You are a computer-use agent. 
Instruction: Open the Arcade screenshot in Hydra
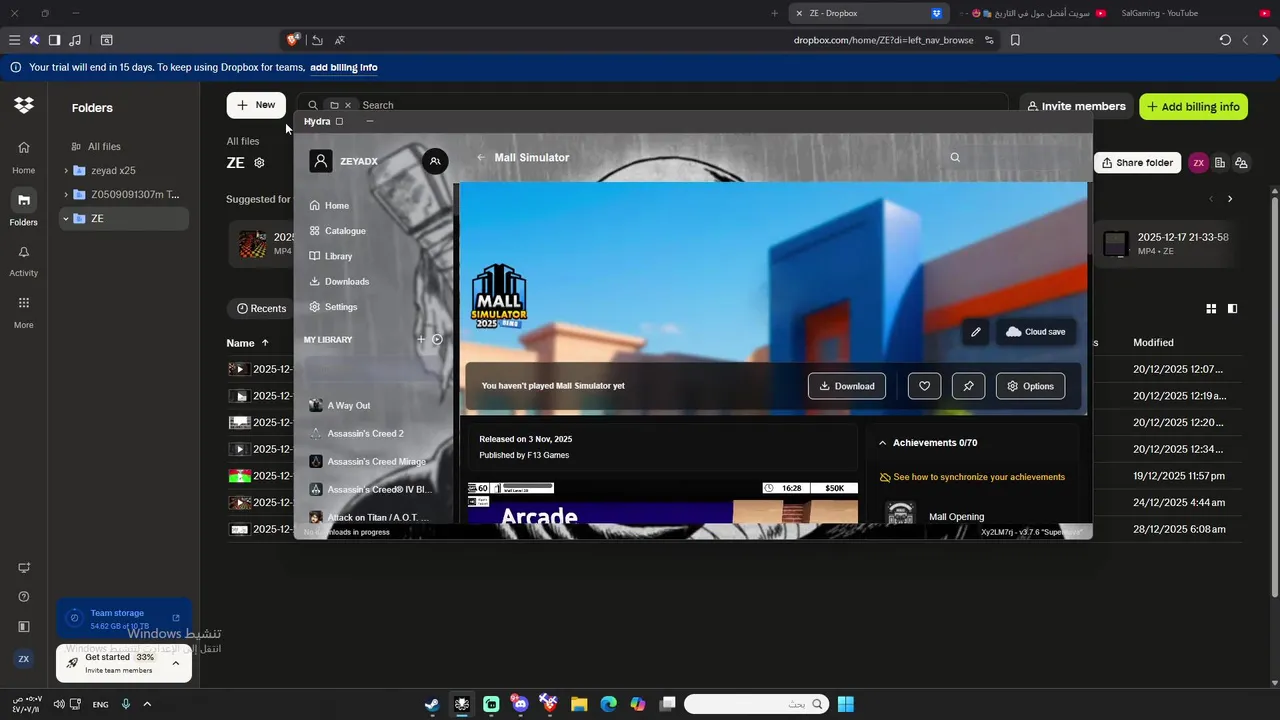tap(663, 503)
